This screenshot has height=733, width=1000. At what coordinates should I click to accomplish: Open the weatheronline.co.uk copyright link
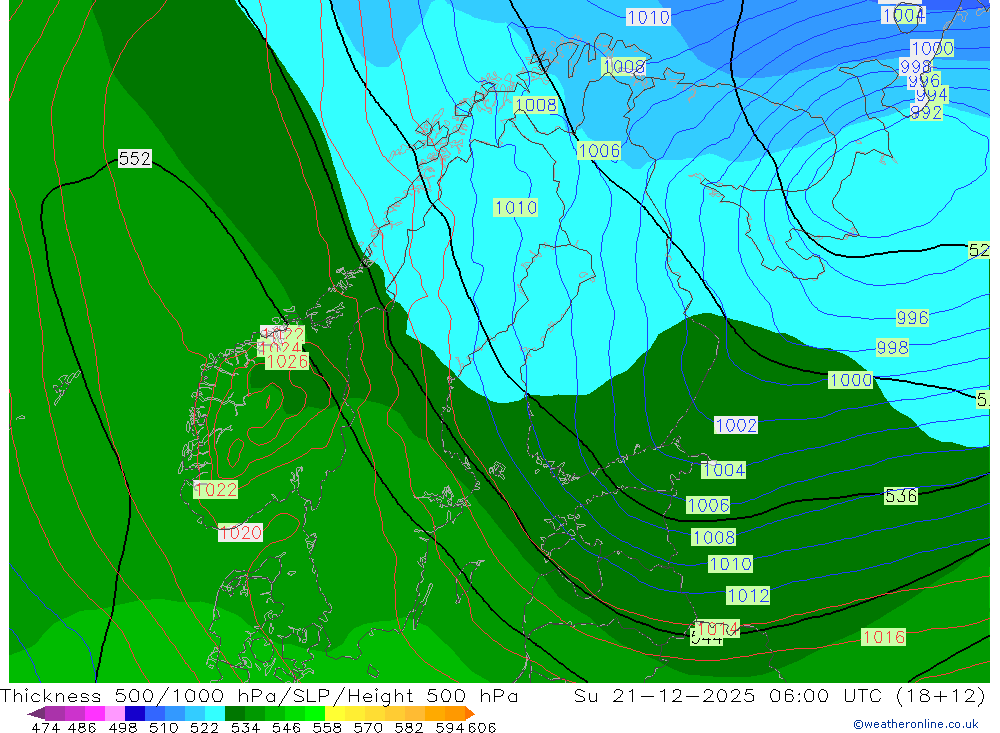[916, 724]
